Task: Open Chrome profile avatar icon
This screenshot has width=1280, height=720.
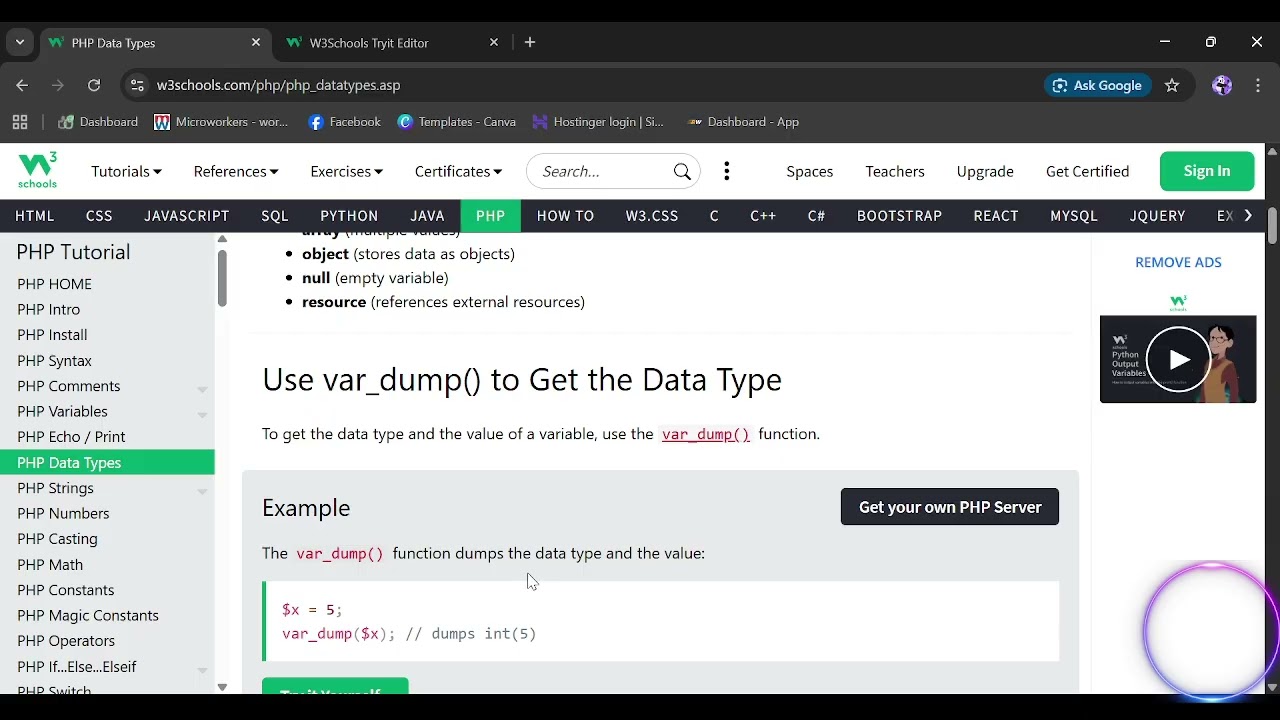Action: click(x=1221, y=85)
